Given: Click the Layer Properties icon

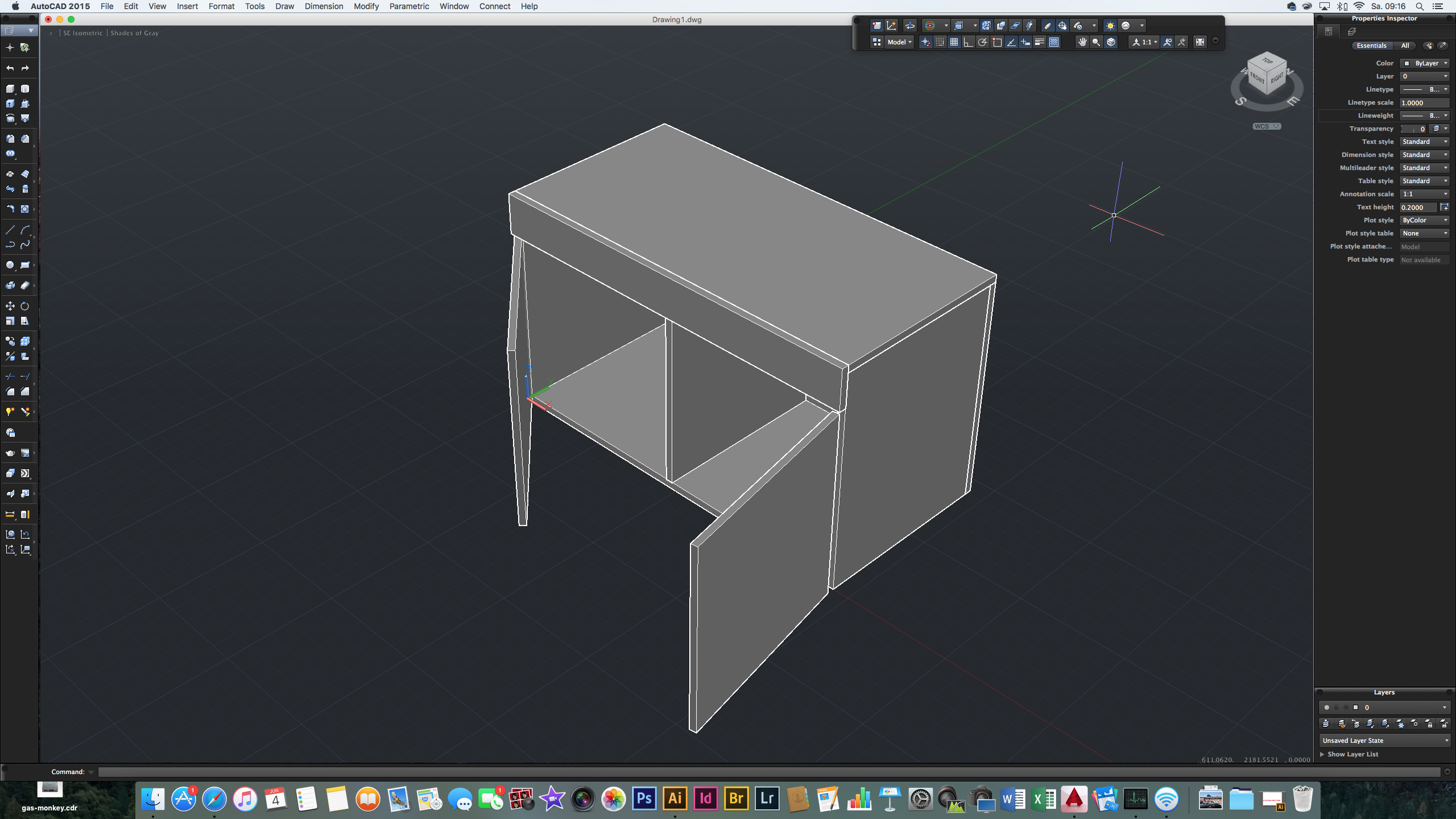Looking at the screenshot, I should tap(1325, 723).
